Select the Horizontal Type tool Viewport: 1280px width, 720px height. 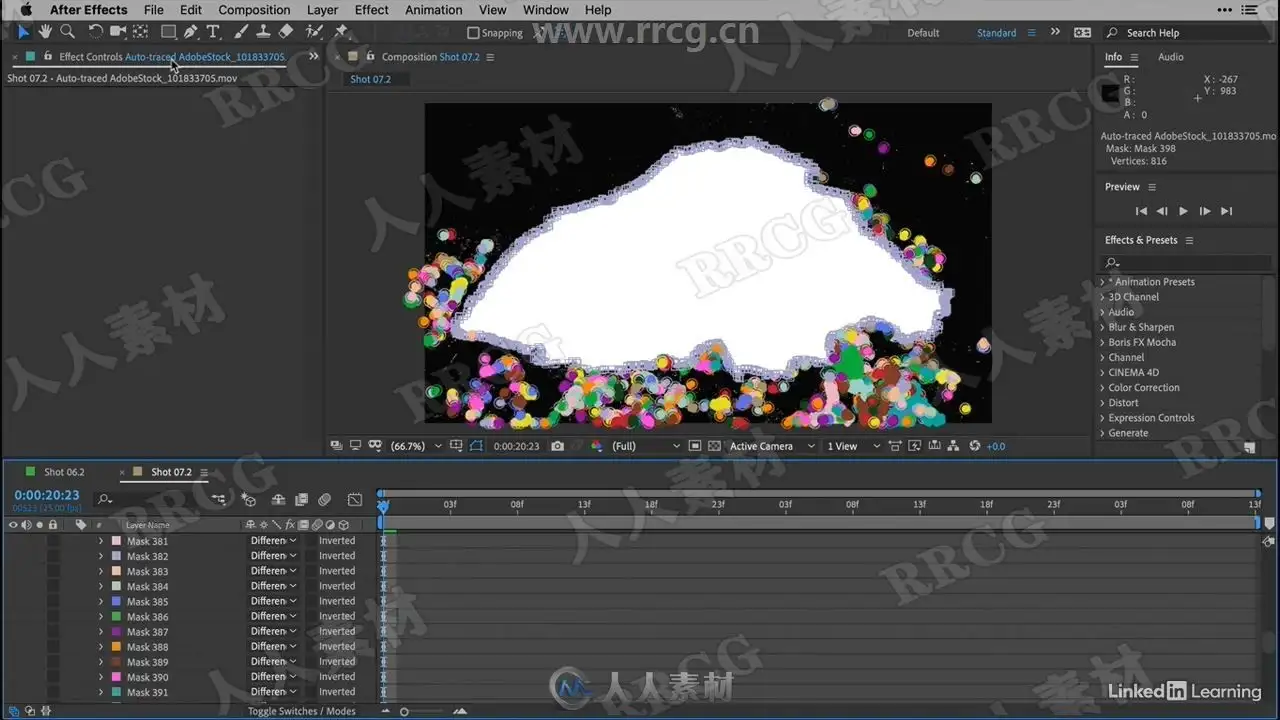pos(213,32)
